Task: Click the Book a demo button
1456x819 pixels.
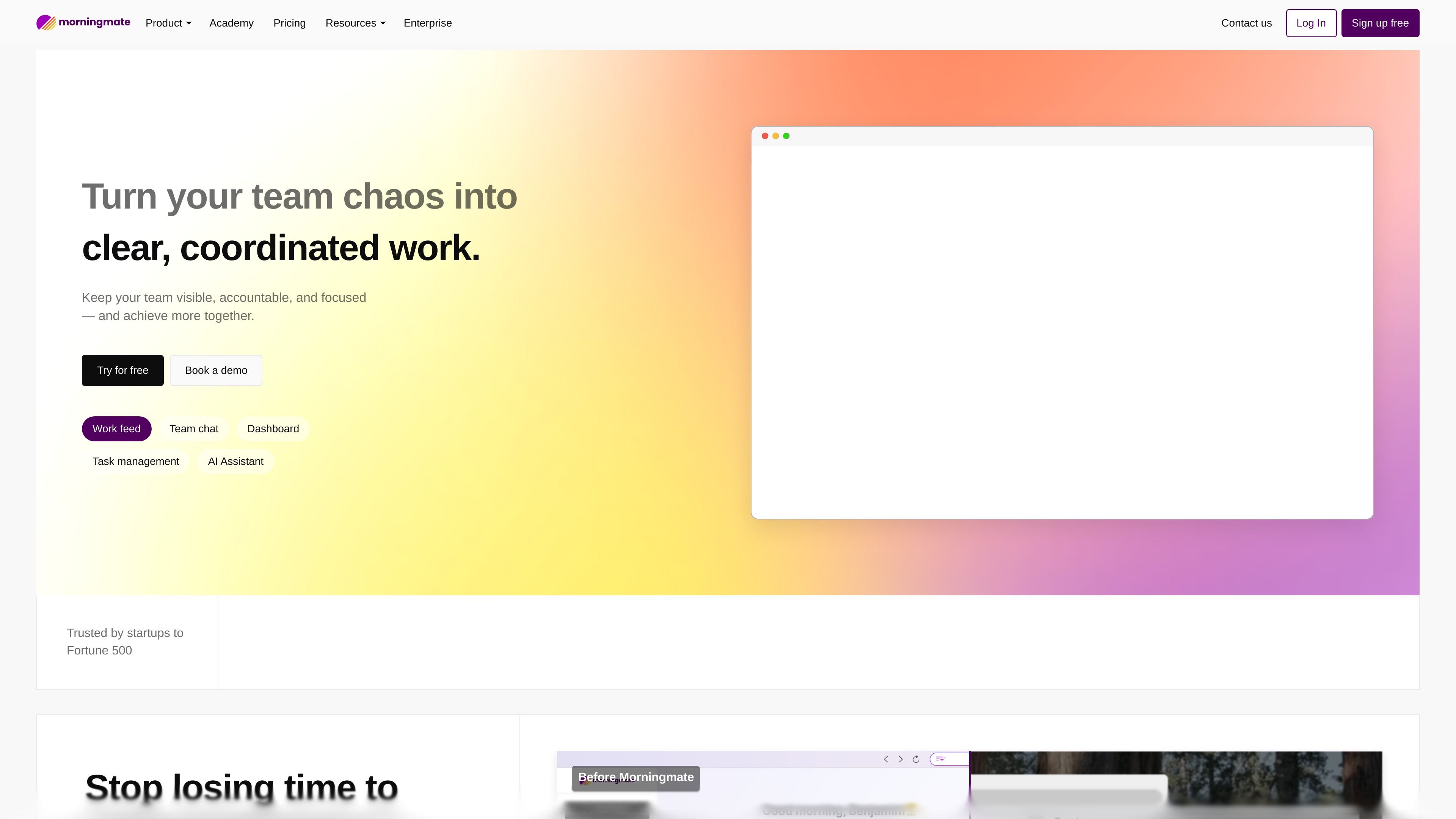Action: click(x=216, y=370)
